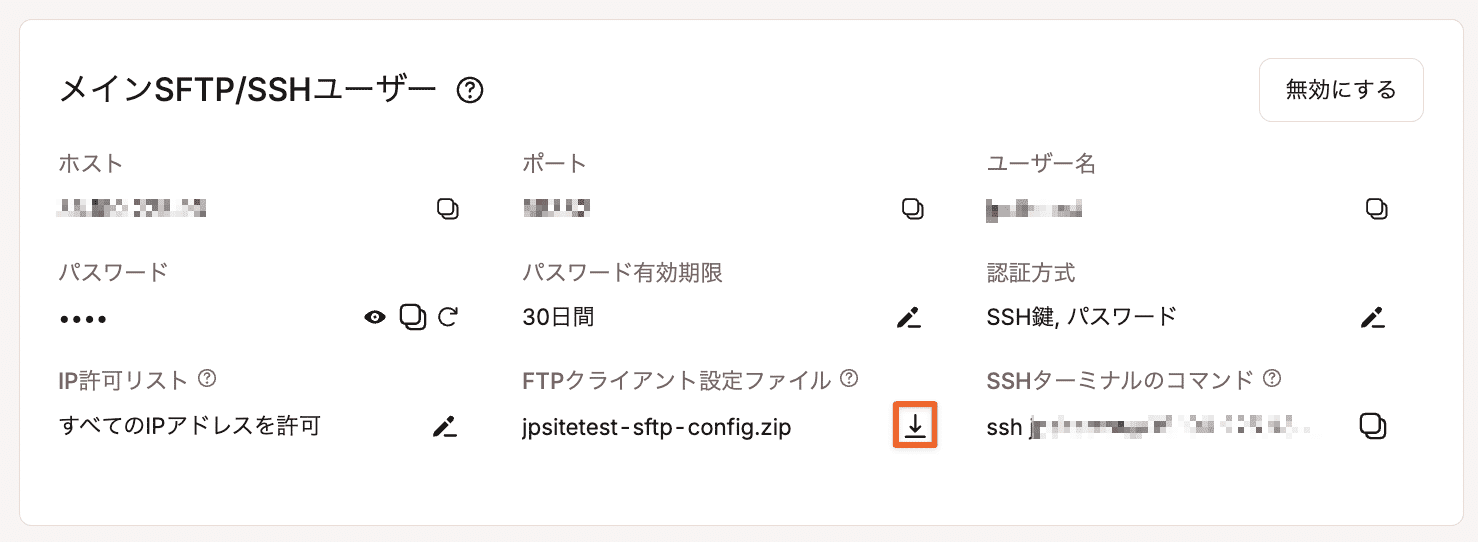Copy the SSH terminal command
Screen dimensions: 1478x542
1373,426
